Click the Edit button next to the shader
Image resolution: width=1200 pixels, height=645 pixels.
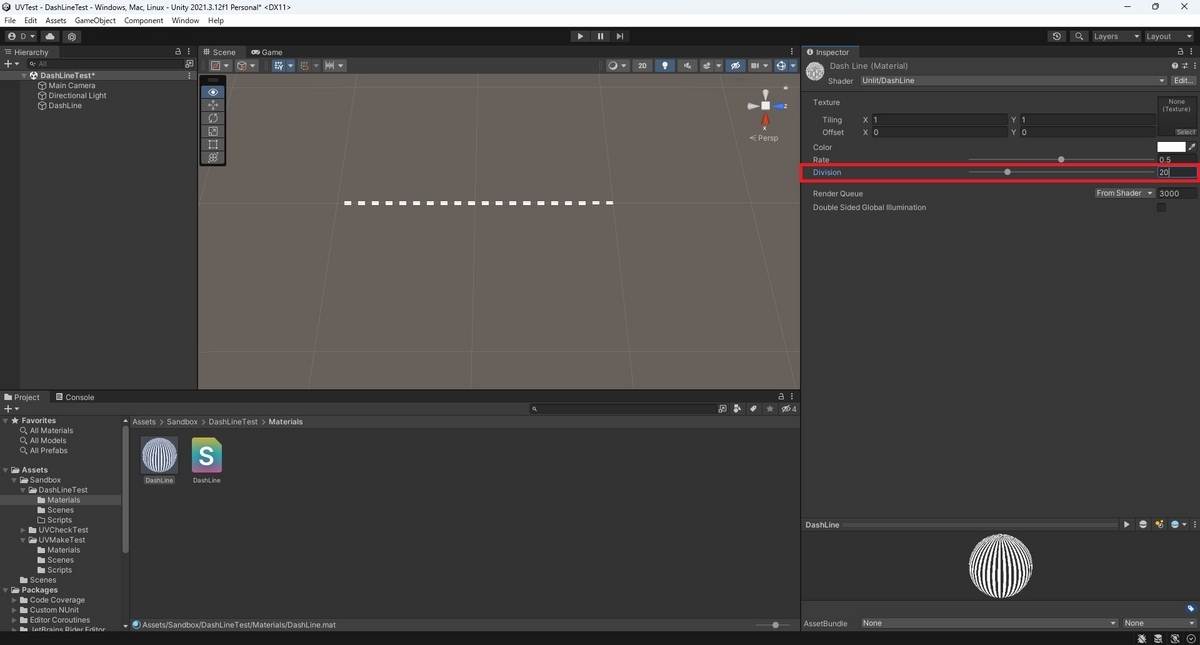[1183, 80]
